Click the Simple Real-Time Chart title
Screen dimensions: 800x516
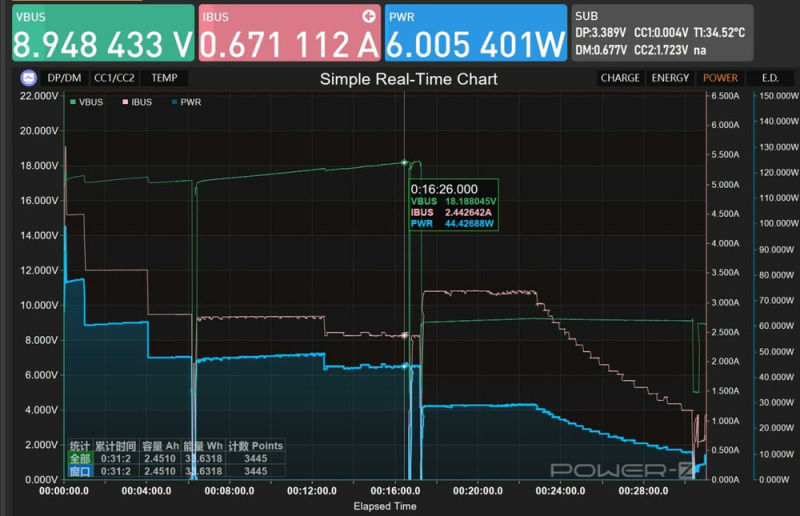pyautogui.click(x=408, y=79)
